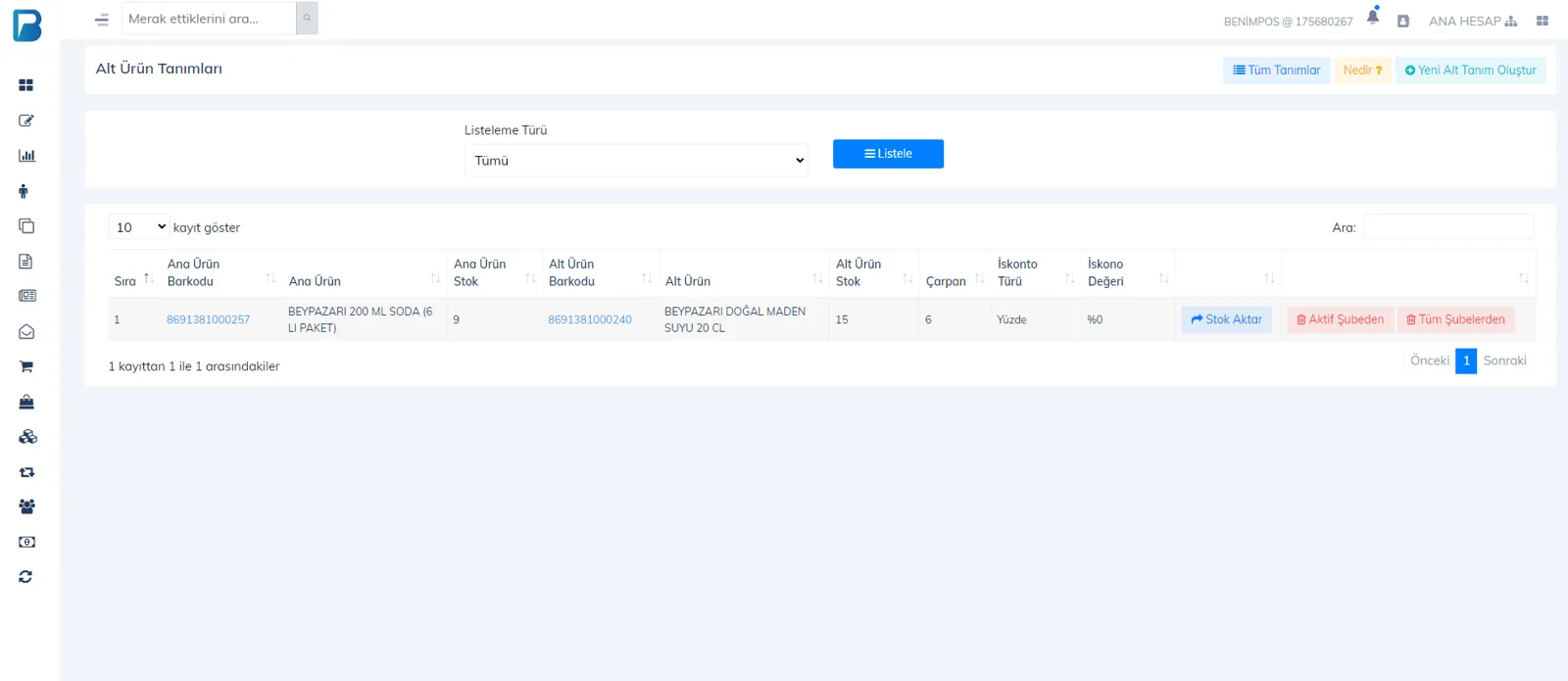Open the bar chart reports icon in sidebar
The image size is (1568, 681).
tap(26, 156)
